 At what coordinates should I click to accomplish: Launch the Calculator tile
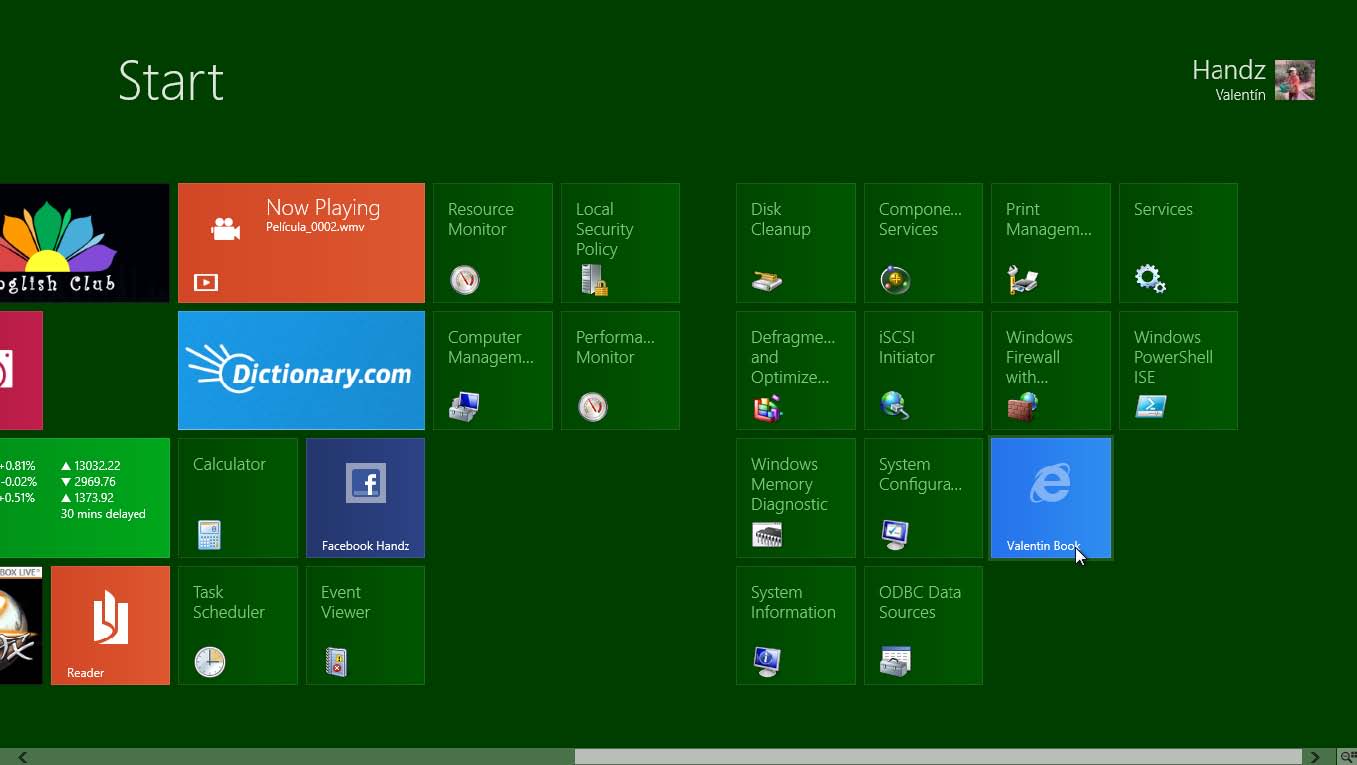pyautogui.click(x=237, y=498)
